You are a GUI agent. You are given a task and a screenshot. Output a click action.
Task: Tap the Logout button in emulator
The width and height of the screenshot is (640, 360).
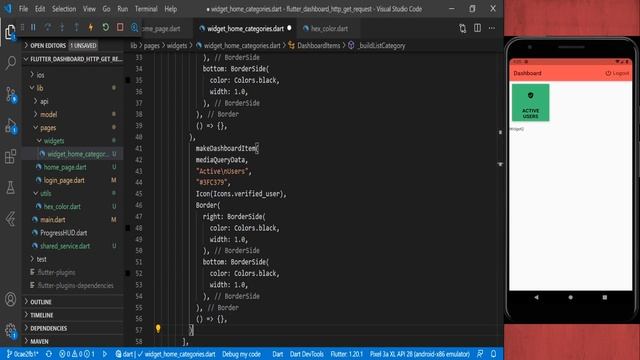617,73
